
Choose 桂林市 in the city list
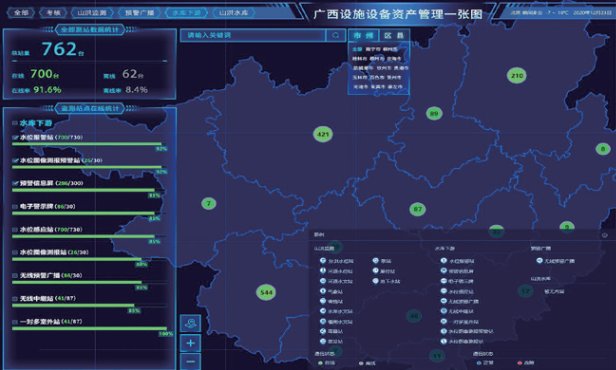click(359, 59)
